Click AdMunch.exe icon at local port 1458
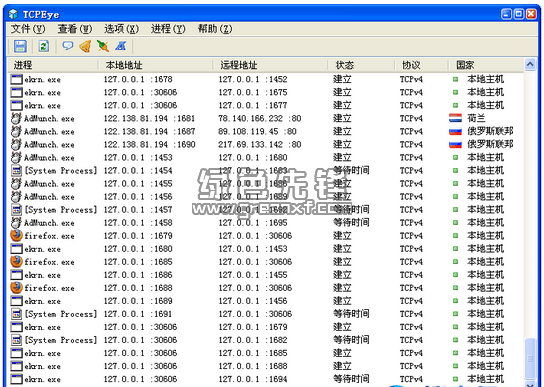544x387 pixels. coord(16,223)
